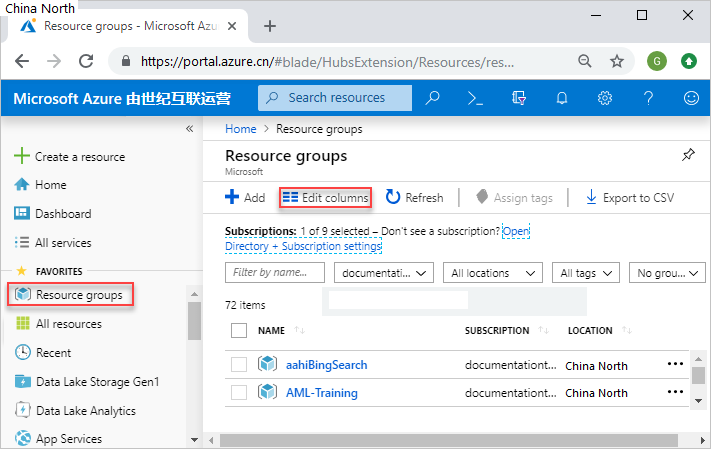Screen dimensions: 711x449
Task: Open the help question mark
Action: coord(648,98)
